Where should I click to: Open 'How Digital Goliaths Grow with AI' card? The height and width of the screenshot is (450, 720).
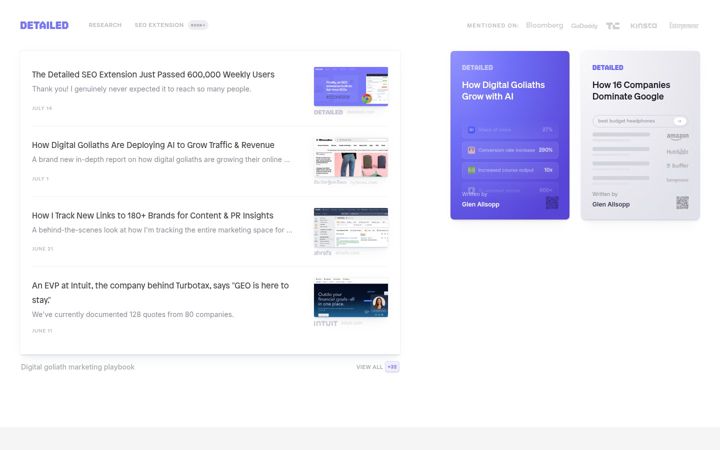[510, 135]
